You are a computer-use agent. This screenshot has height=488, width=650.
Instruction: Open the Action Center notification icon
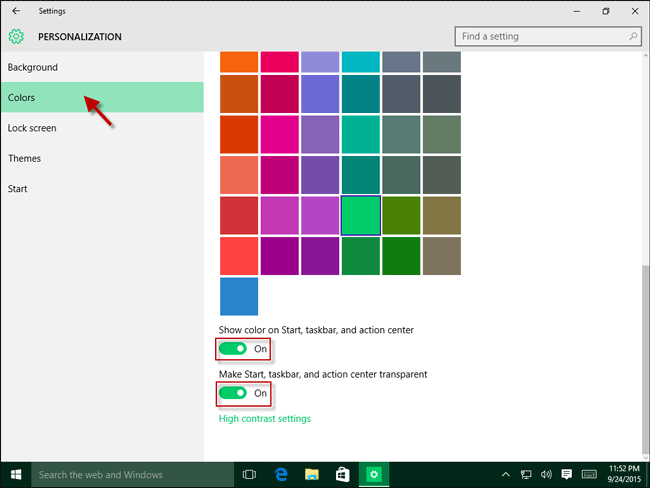pyautogui.click(x=567, y=474)
